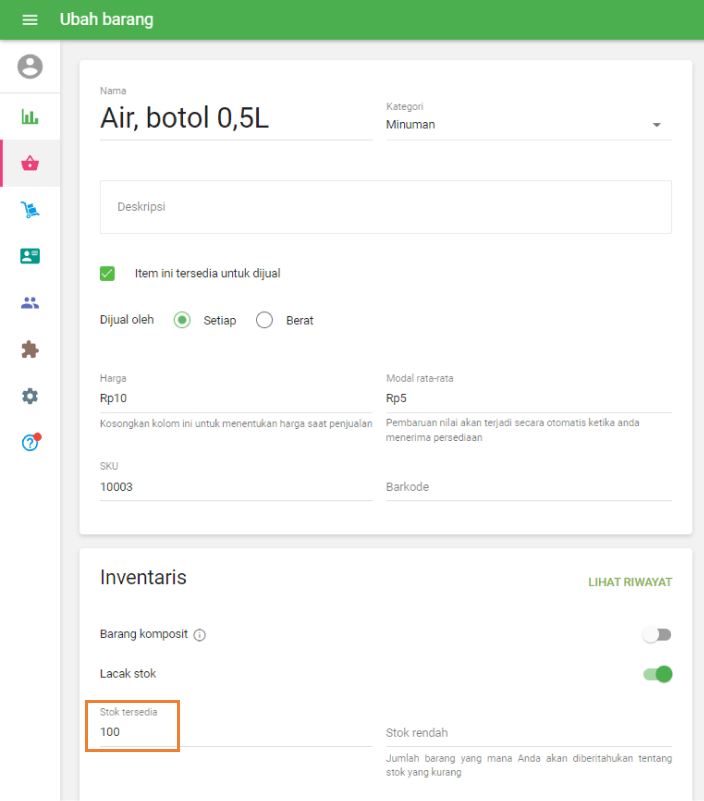Open the user account profile icon

pyautogui.click(x=30, y=67)
